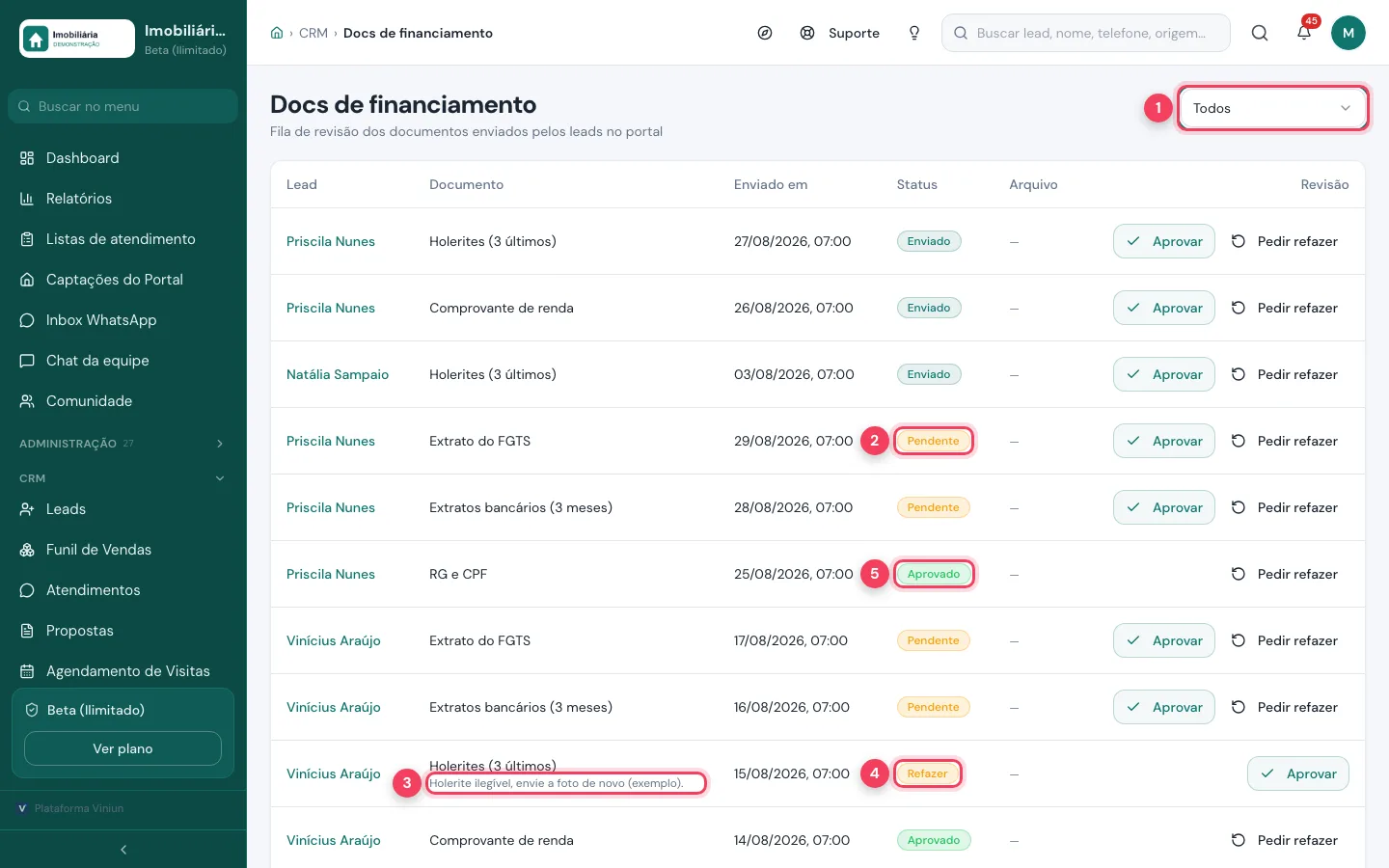Approve Priscila's Extrato do FGTS
Viewport: 1389px width, 868px height.
[x=1164, y=441]
